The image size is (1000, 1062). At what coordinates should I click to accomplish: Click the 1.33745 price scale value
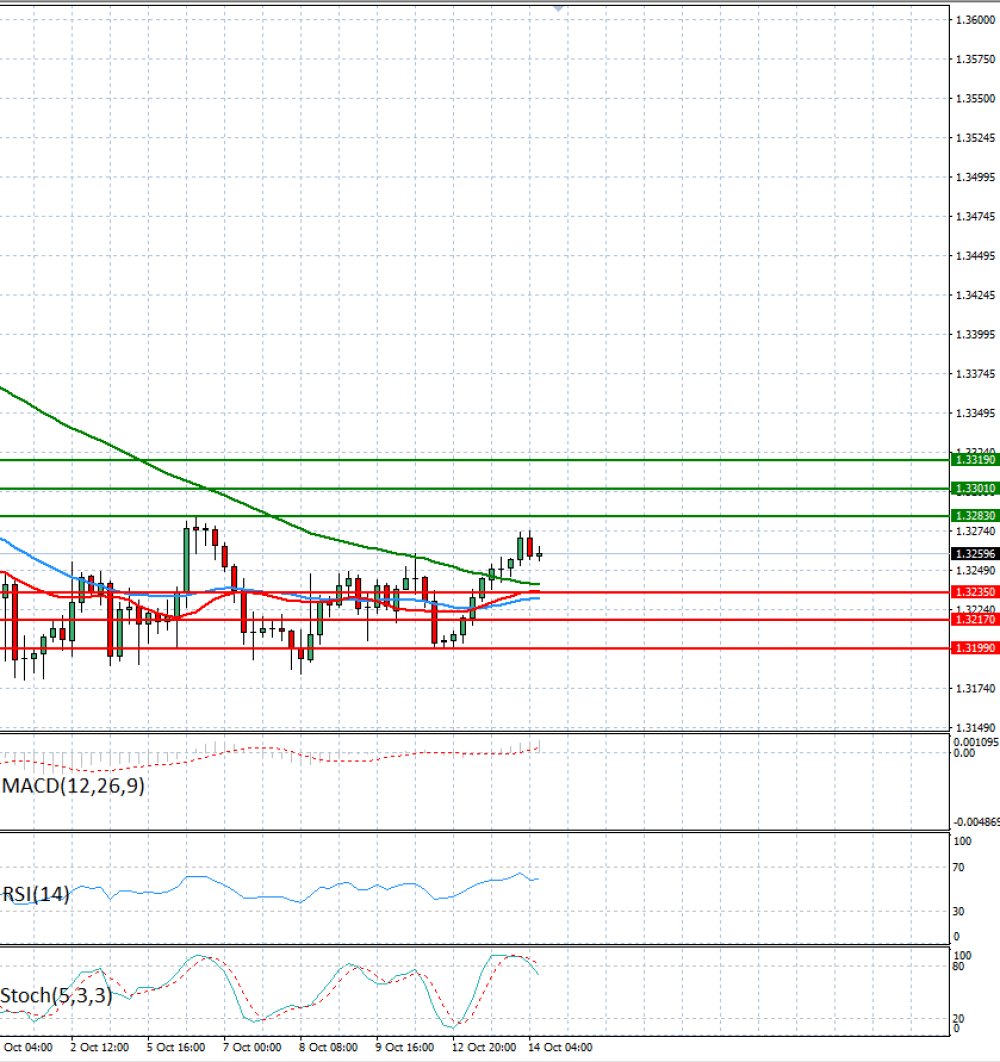[x=976, y=374]
